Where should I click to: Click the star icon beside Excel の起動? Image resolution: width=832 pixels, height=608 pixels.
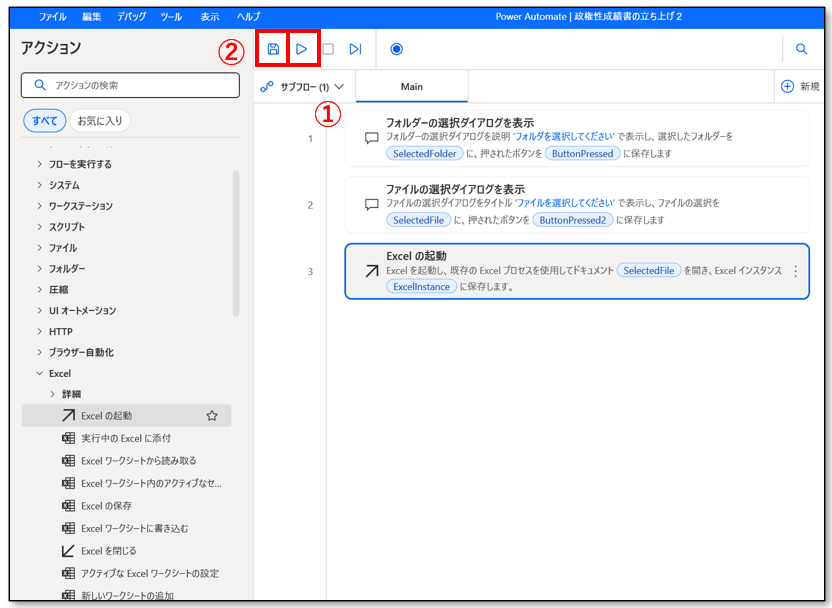click(x=212, y=416)
